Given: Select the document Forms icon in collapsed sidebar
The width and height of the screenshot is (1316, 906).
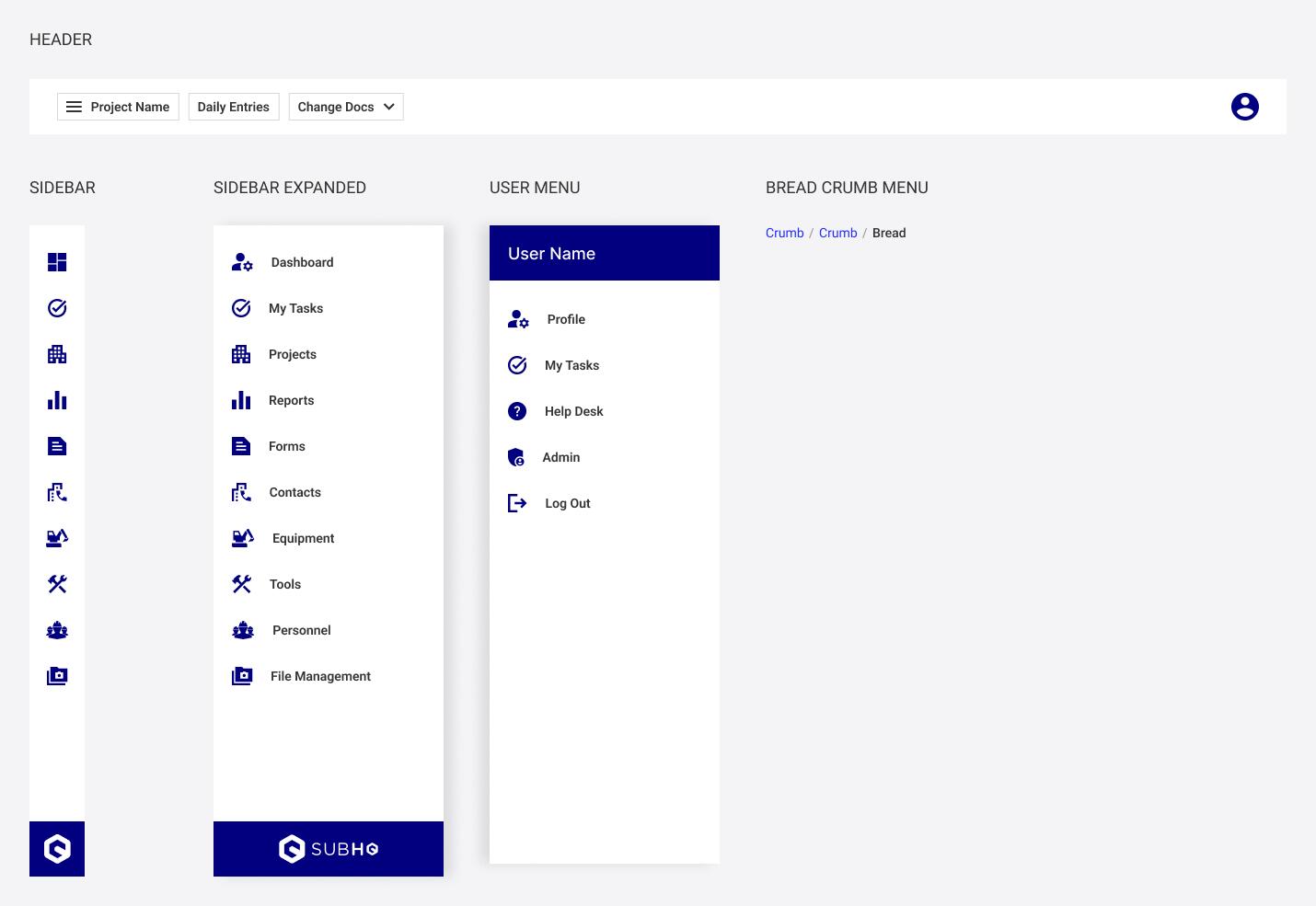Looking at the screenshot, I should [x=57, y=446].
